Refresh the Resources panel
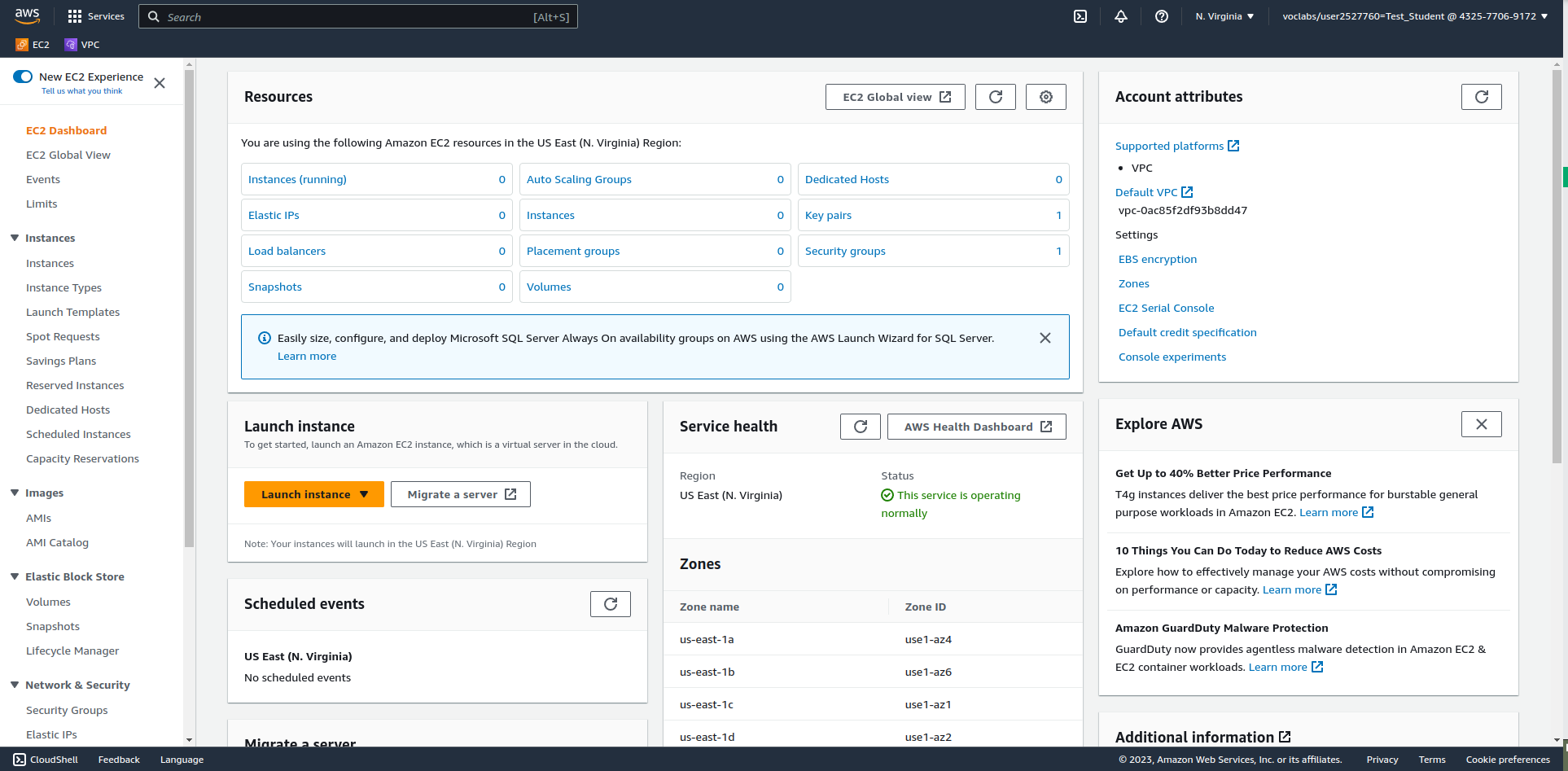1568x771 pixels. (995, 96)
